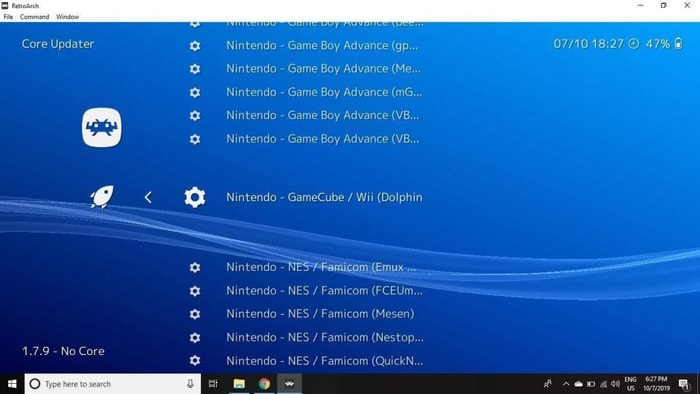Click the OneDrive cloud tray icon
The width and height of the screenshot is (700, 394).
[579, 384]
